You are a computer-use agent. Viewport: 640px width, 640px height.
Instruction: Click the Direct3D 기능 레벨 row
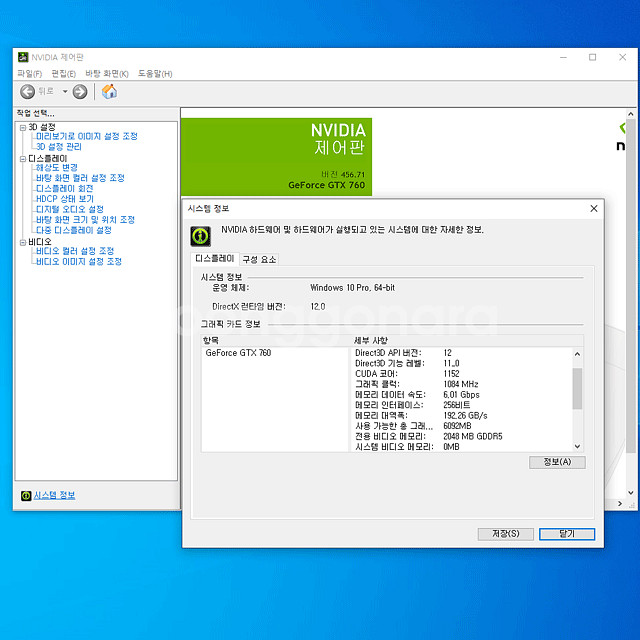[x=462, y=363]
